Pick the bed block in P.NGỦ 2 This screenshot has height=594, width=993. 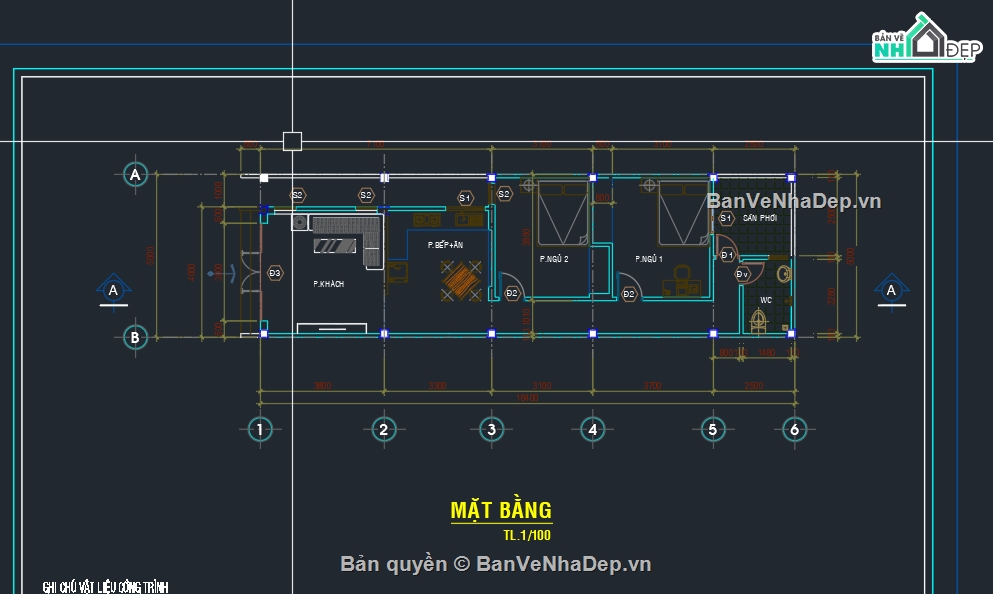pyautogui.click(x=562, y=213)
